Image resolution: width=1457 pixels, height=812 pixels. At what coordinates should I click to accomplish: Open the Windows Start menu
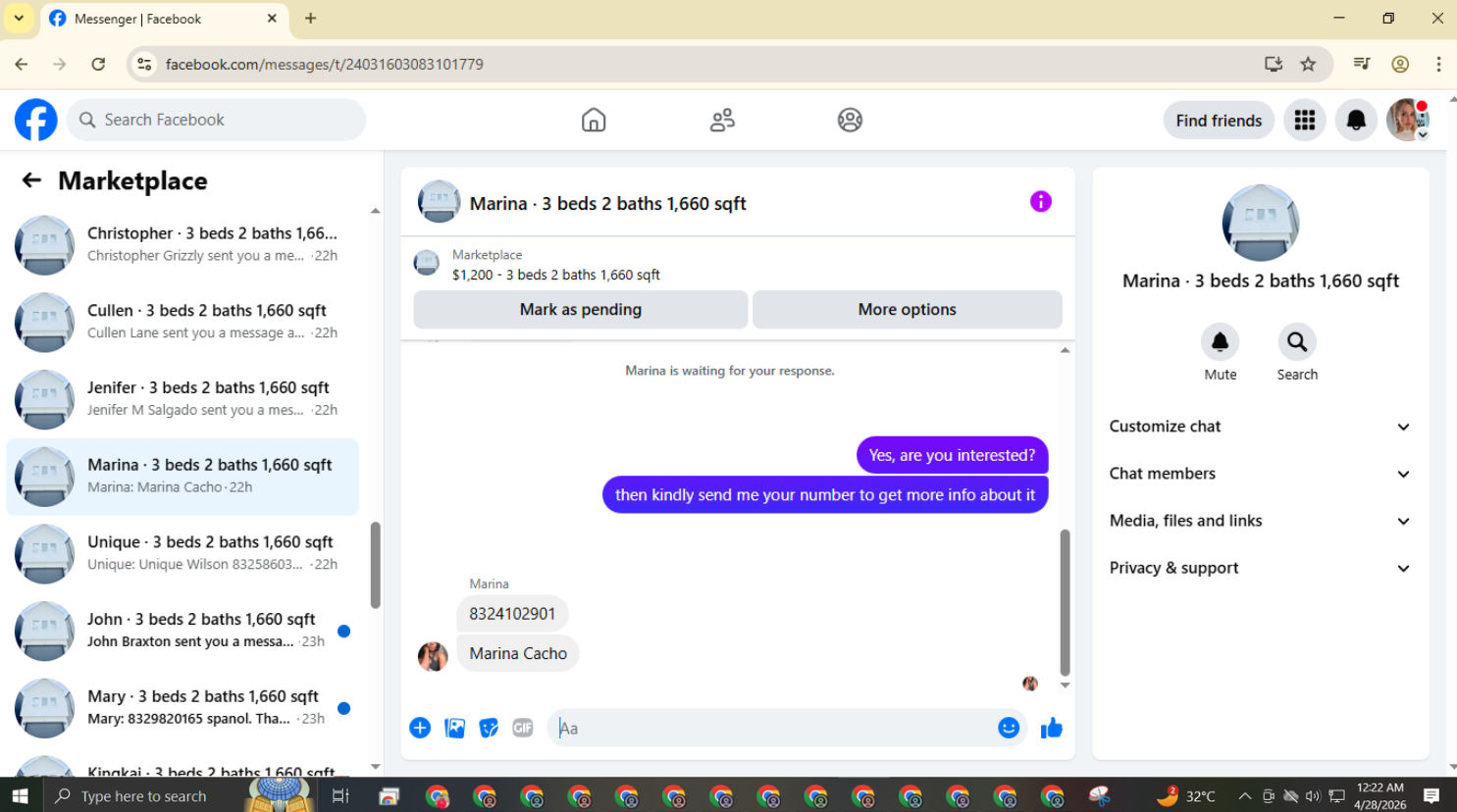click(x=20, y=795)
